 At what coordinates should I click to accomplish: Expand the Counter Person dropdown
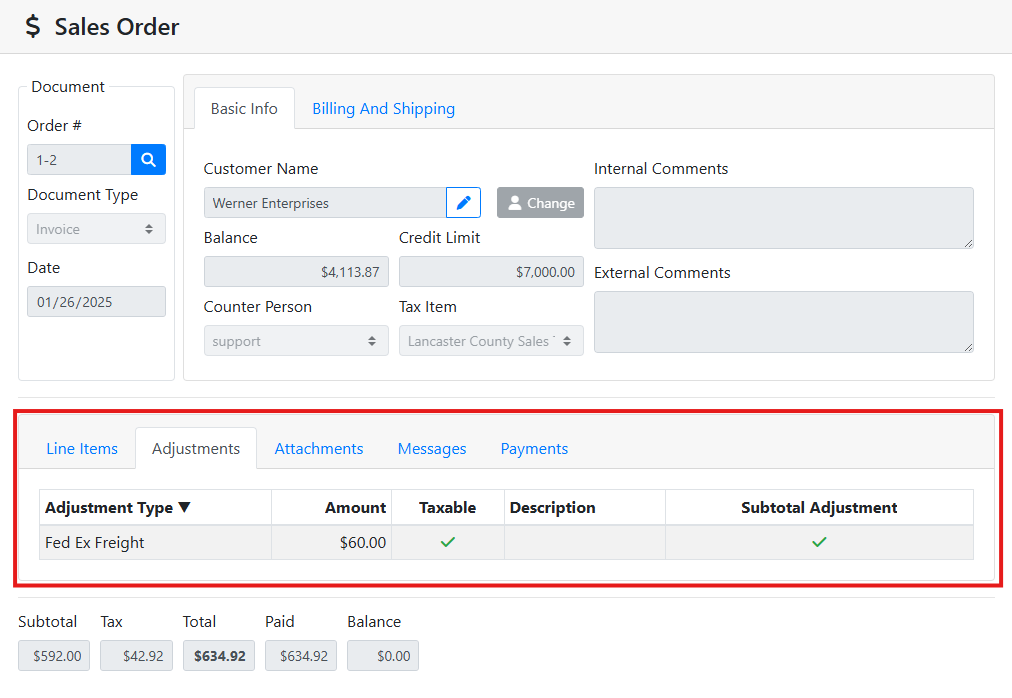coord(296,341)
